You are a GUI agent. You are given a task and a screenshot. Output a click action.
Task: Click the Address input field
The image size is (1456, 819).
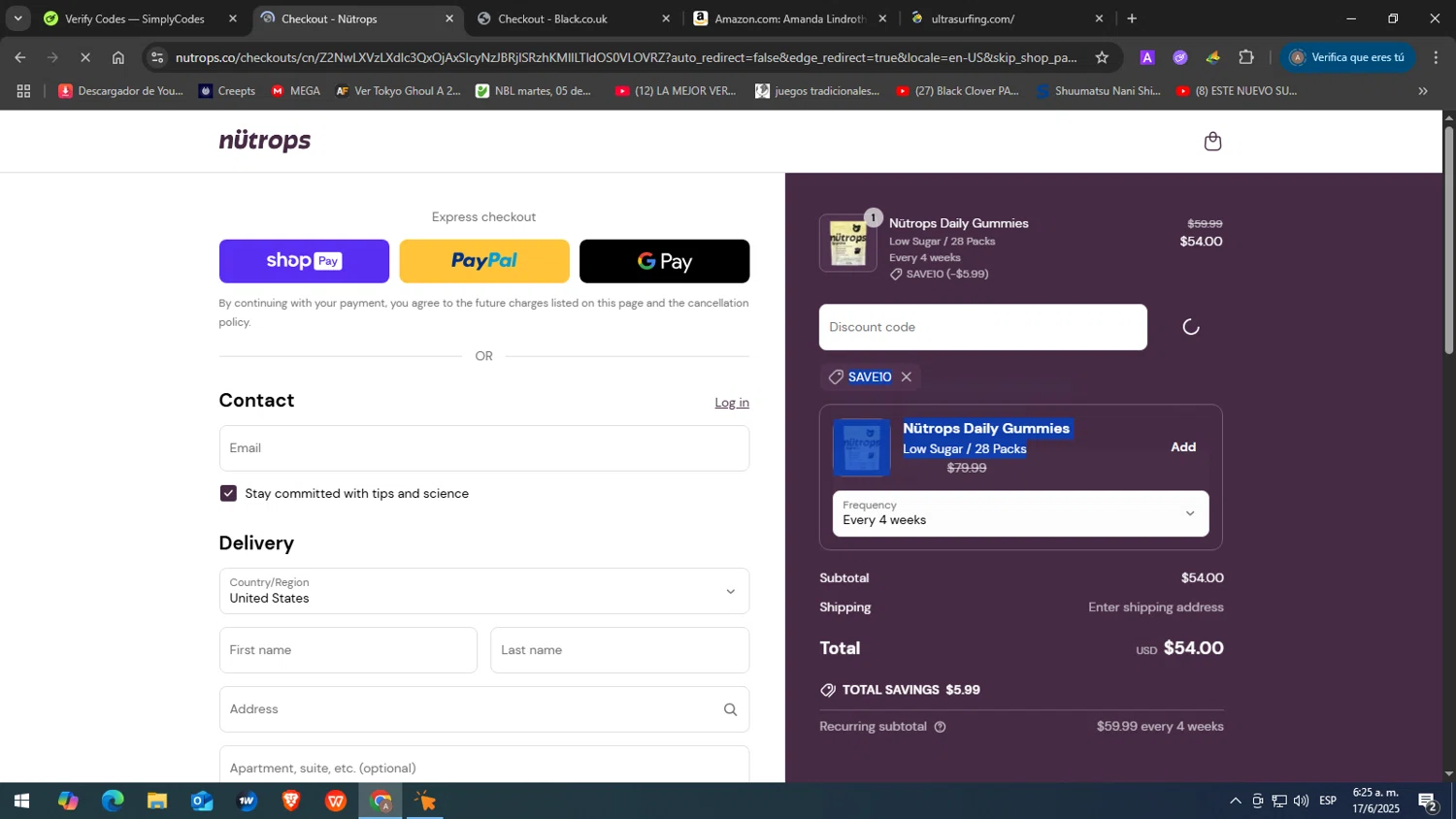pos(484,709)
